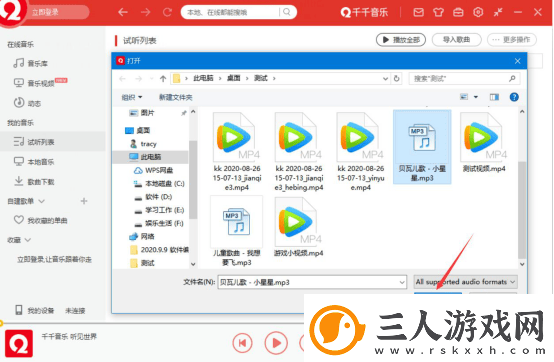Switch to mini mode icon

click(x=498, y=12)
